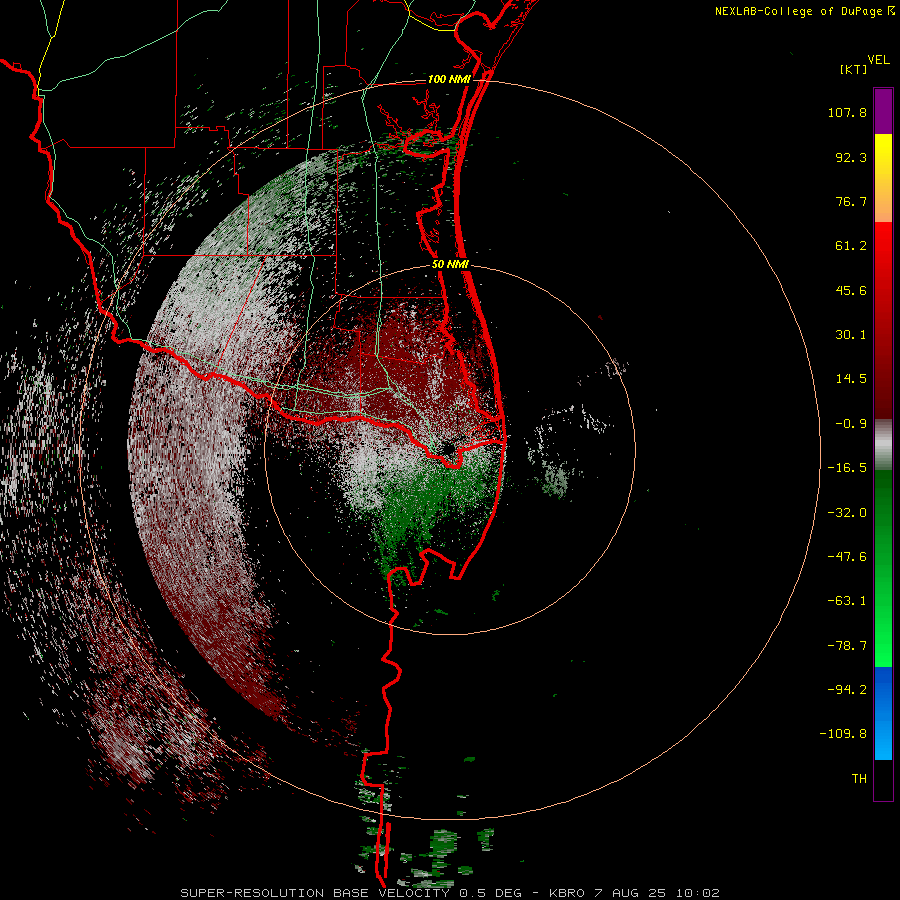Click the purple segment of the color bar

click(x=883, y=111)
